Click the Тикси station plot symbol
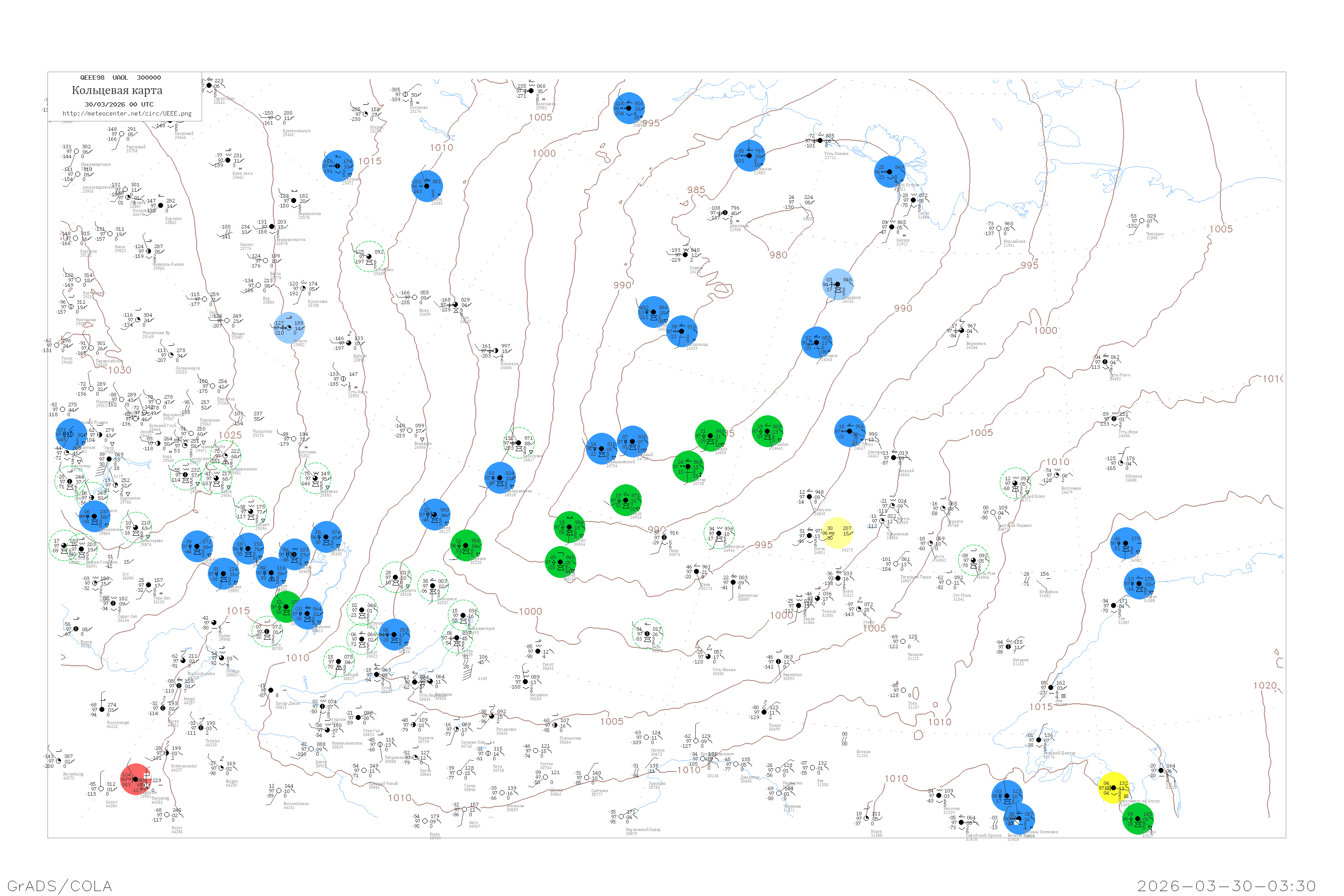 (913, 200)
